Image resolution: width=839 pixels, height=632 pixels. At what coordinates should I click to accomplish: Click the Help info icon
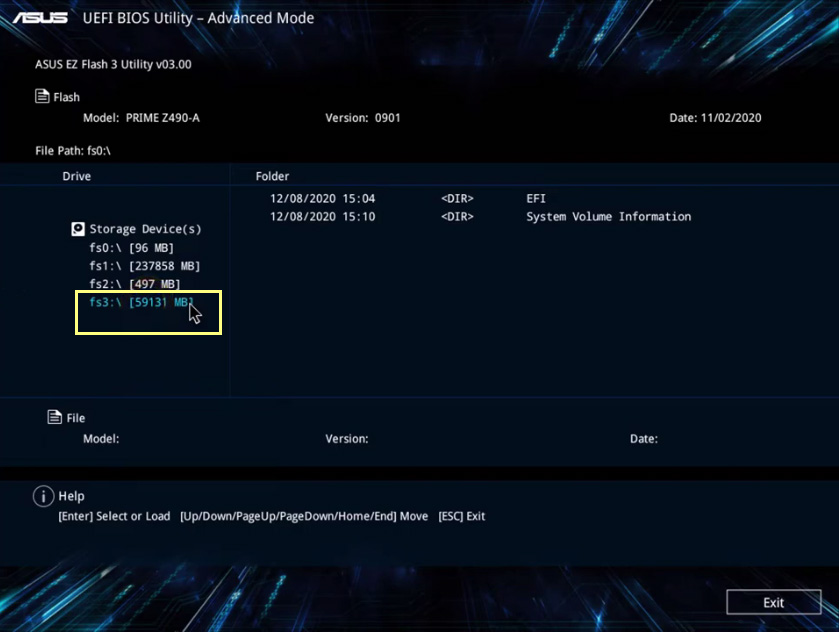point(43,496)
